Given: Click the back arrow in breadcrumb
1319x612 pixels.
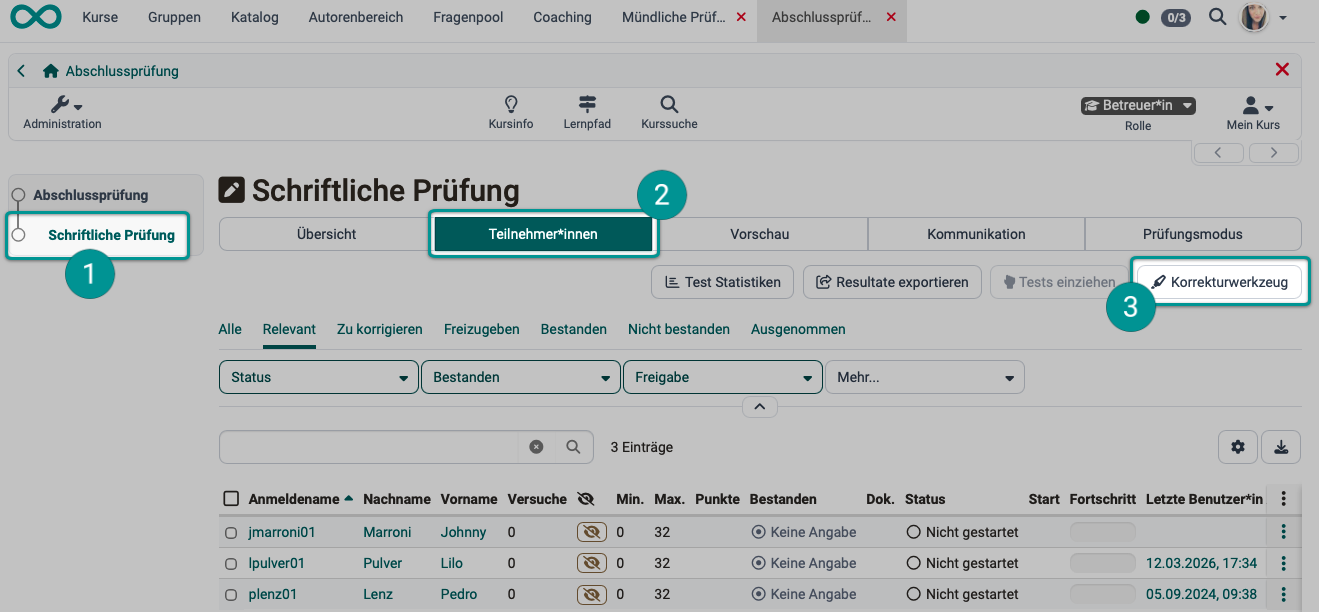Looking at the screenshot, I should [x=22, y=71].
